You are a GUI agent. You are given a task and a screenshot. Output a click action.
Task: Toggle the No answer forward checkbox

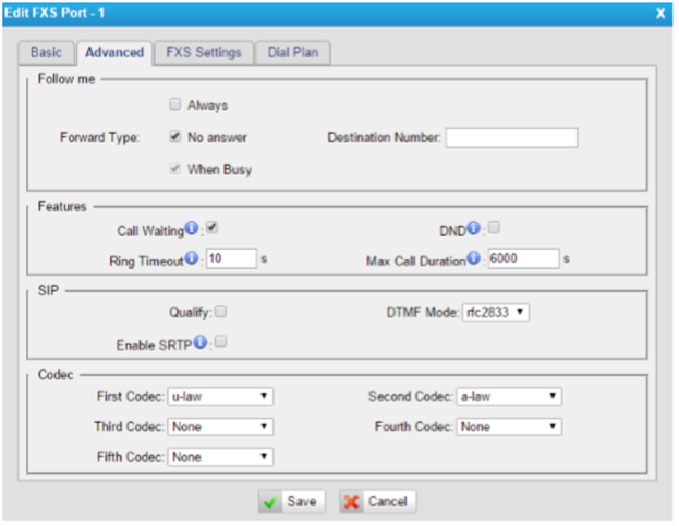pos(175,136)
